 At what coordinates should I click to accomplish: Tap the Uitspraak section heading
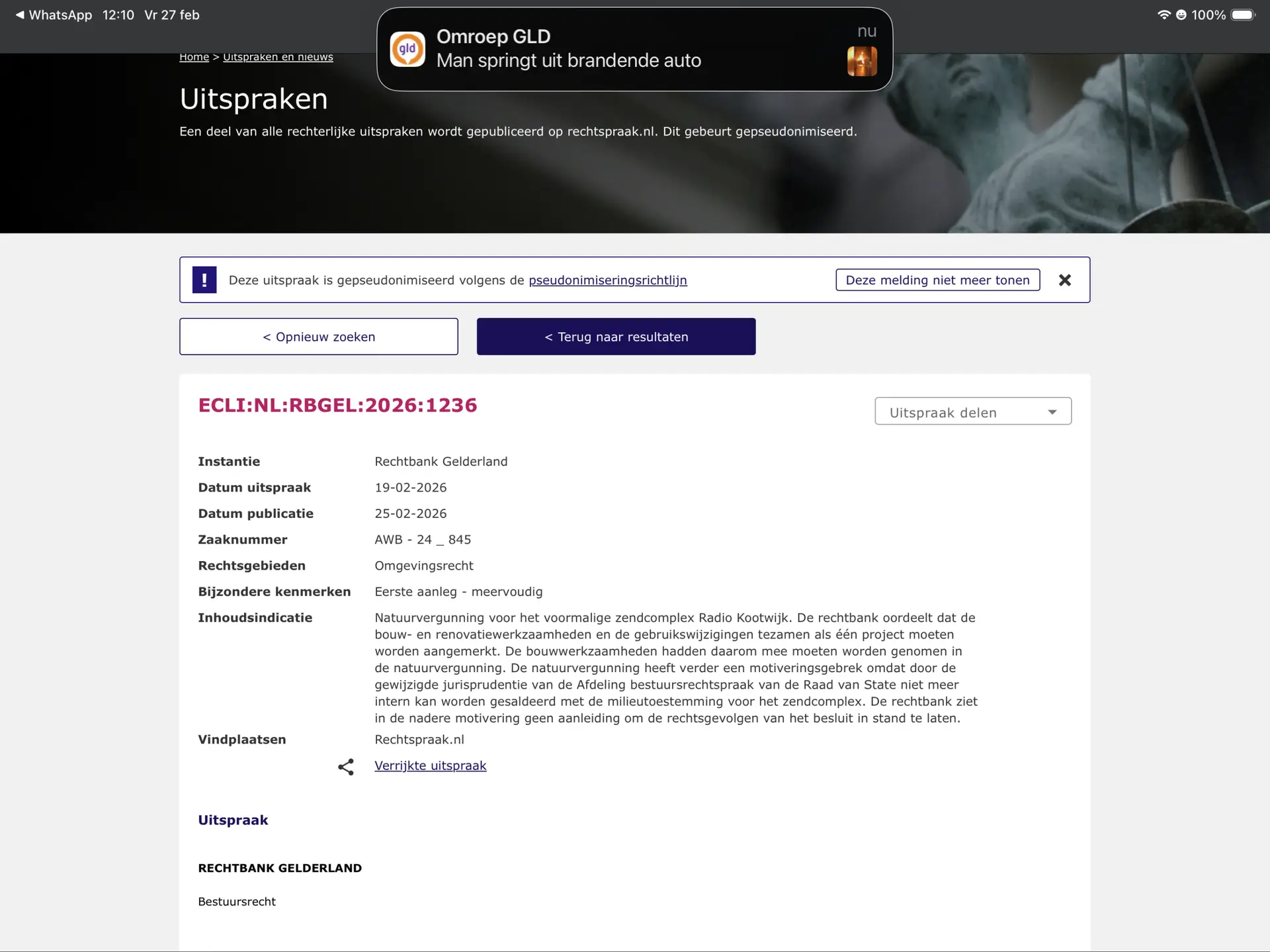tap(233, 820)
